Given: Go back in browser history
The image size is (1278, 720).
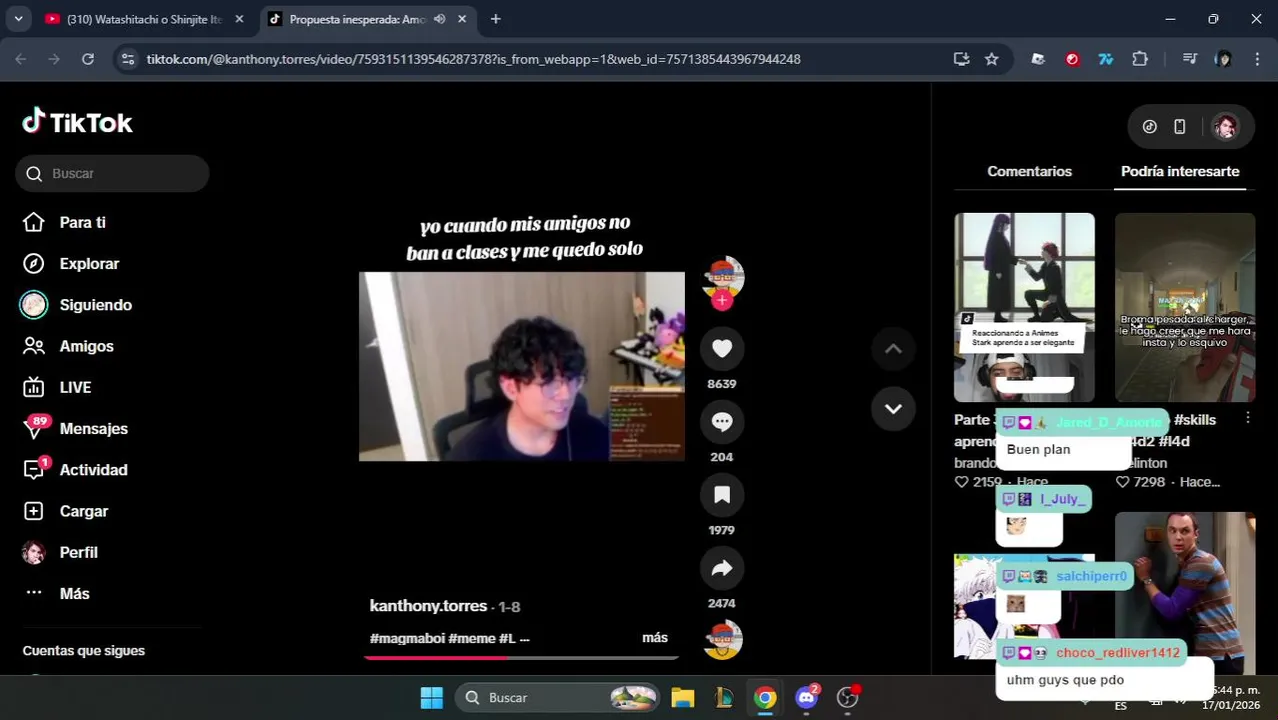Looking at the screenshot, I should pos(21,59).
